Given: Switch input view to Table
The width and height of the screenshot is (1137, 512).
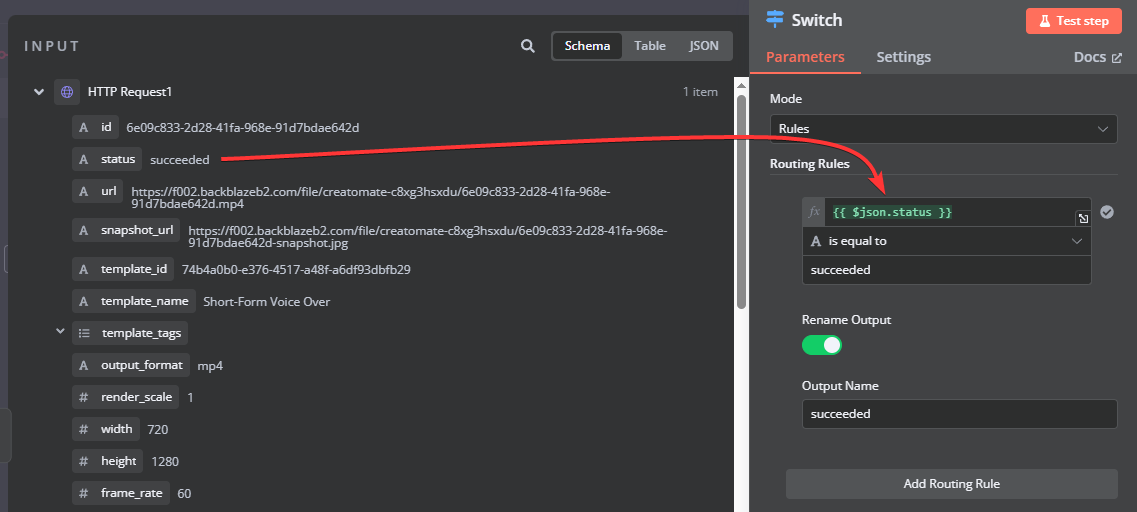Looking at the screenshot, I should coord(650,46).
